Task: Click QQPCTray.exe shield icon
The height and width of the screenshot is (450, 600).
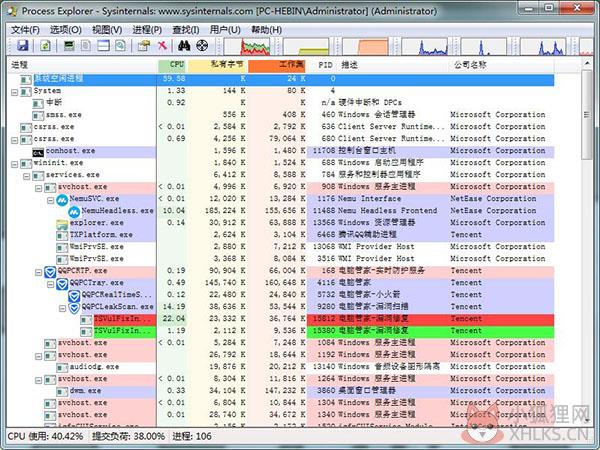Action: [62, 283]
